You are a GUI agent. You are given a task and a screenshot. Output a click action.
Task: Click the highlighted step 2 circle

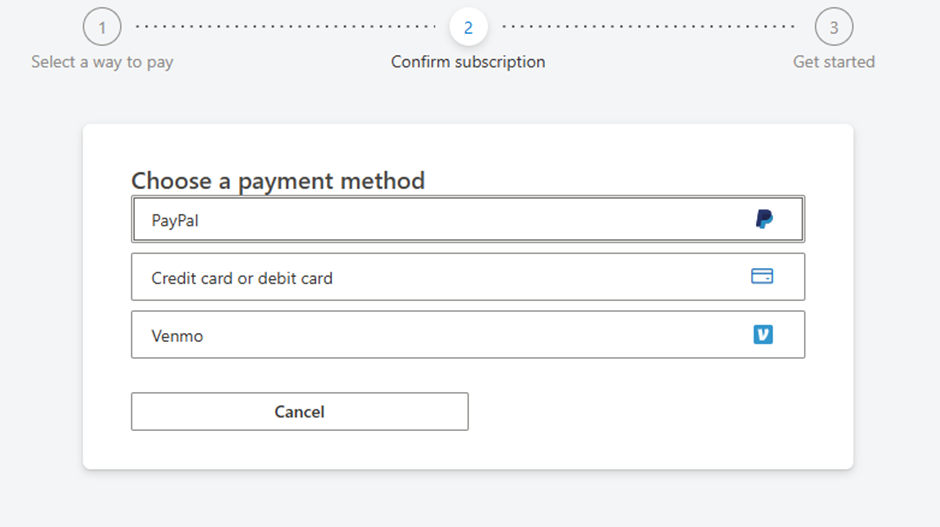pos(468,27)
